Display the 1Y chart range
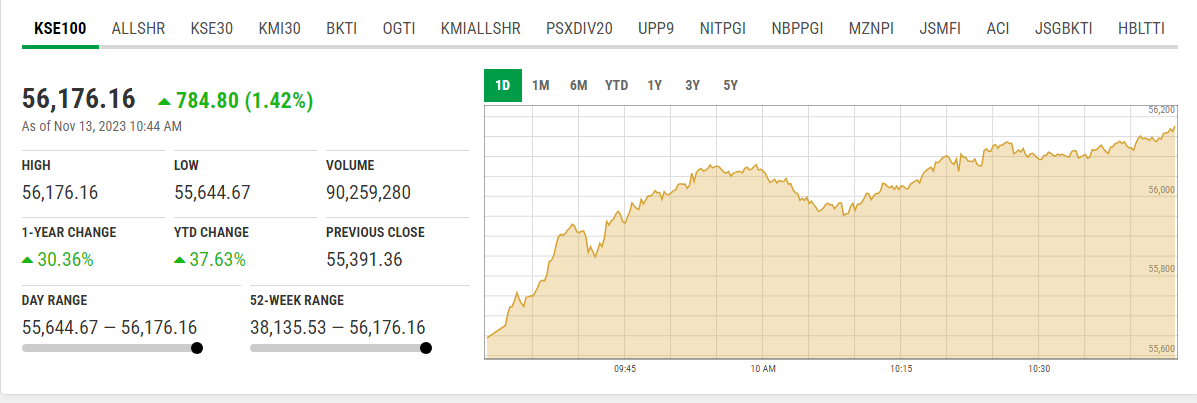 pos(655,85)
